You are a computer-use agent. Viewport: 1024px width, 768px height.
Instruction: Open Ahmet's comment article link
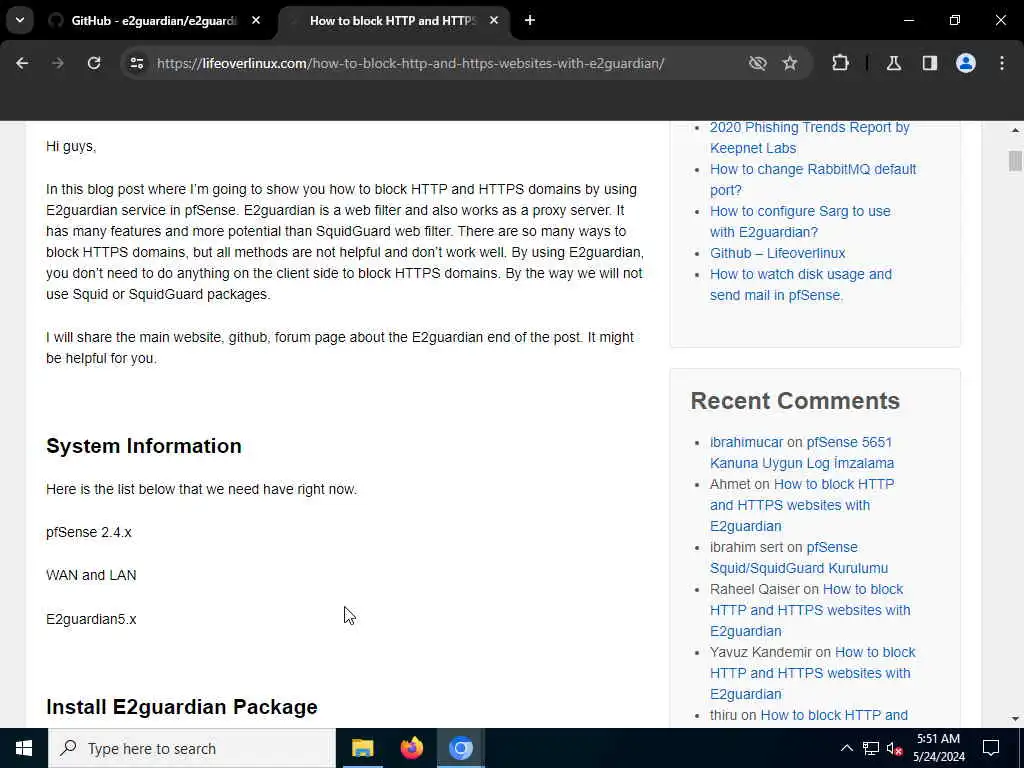802,505
